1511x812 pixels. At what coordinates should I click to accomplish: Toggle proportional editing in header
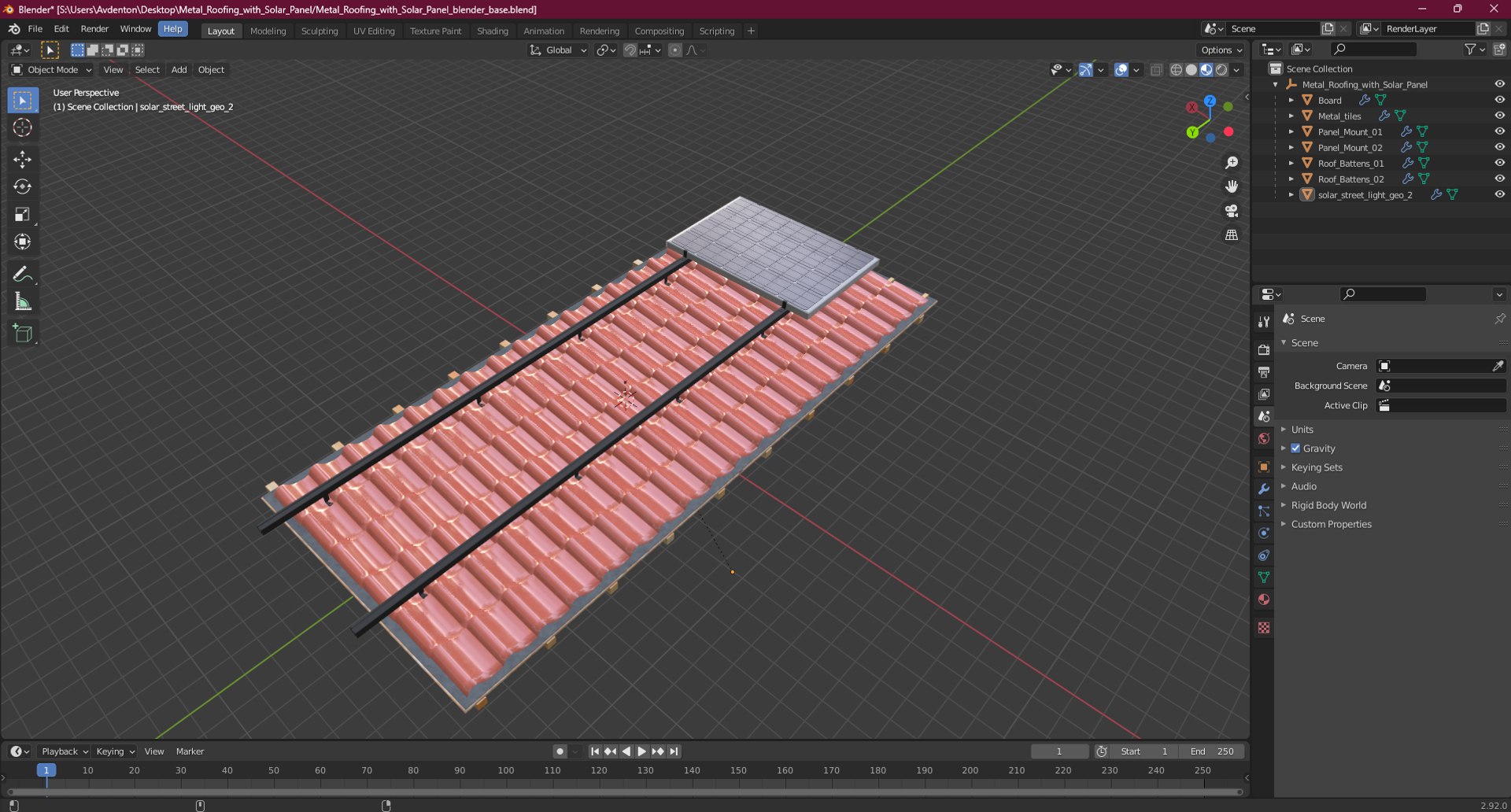(x=674, y=50)
